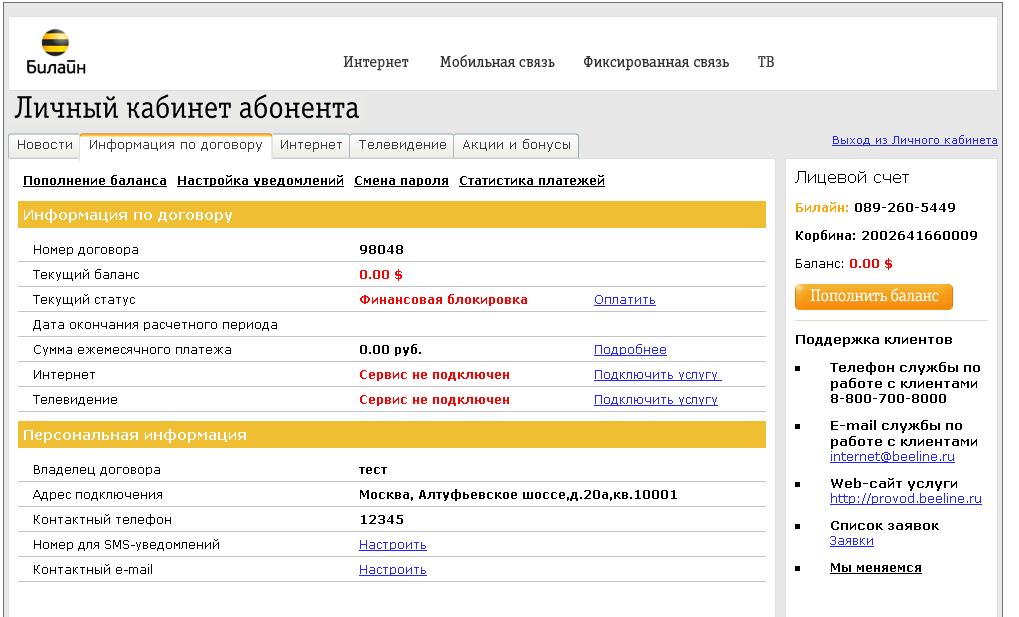Click the support phone 8-800-700-8000
Screen dimensions: 1019x617
[x=888, y=399]
